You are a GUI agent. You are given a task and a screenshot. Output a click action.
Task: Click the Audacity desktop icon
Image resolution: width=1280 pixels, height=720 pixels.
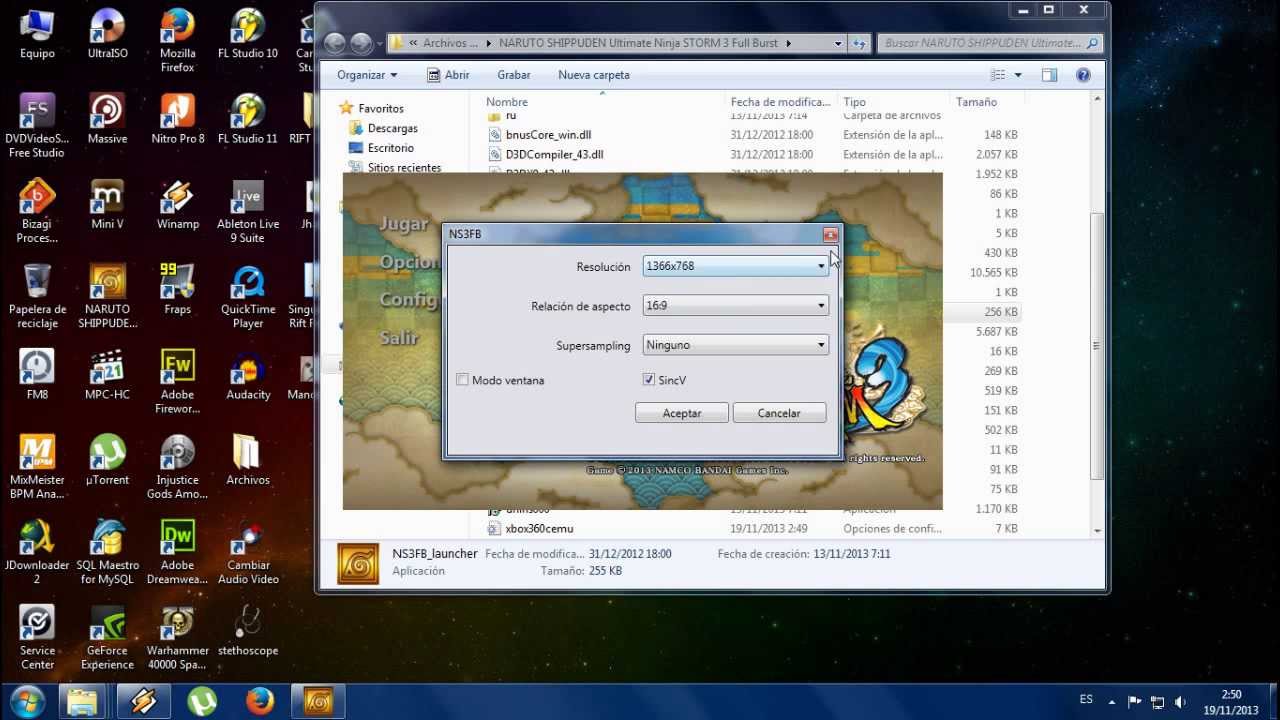pyautogui.click(x=248, y=375)
